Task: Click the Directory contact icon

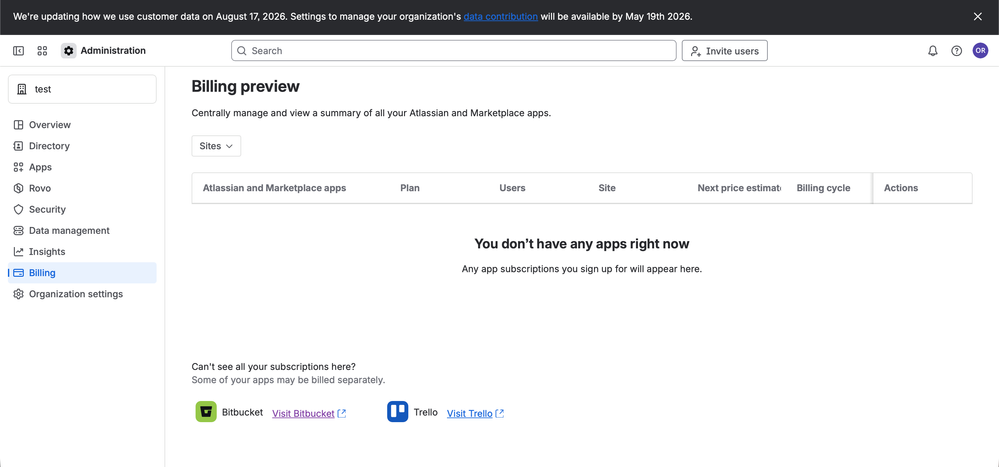Action: tap(18, 146)
